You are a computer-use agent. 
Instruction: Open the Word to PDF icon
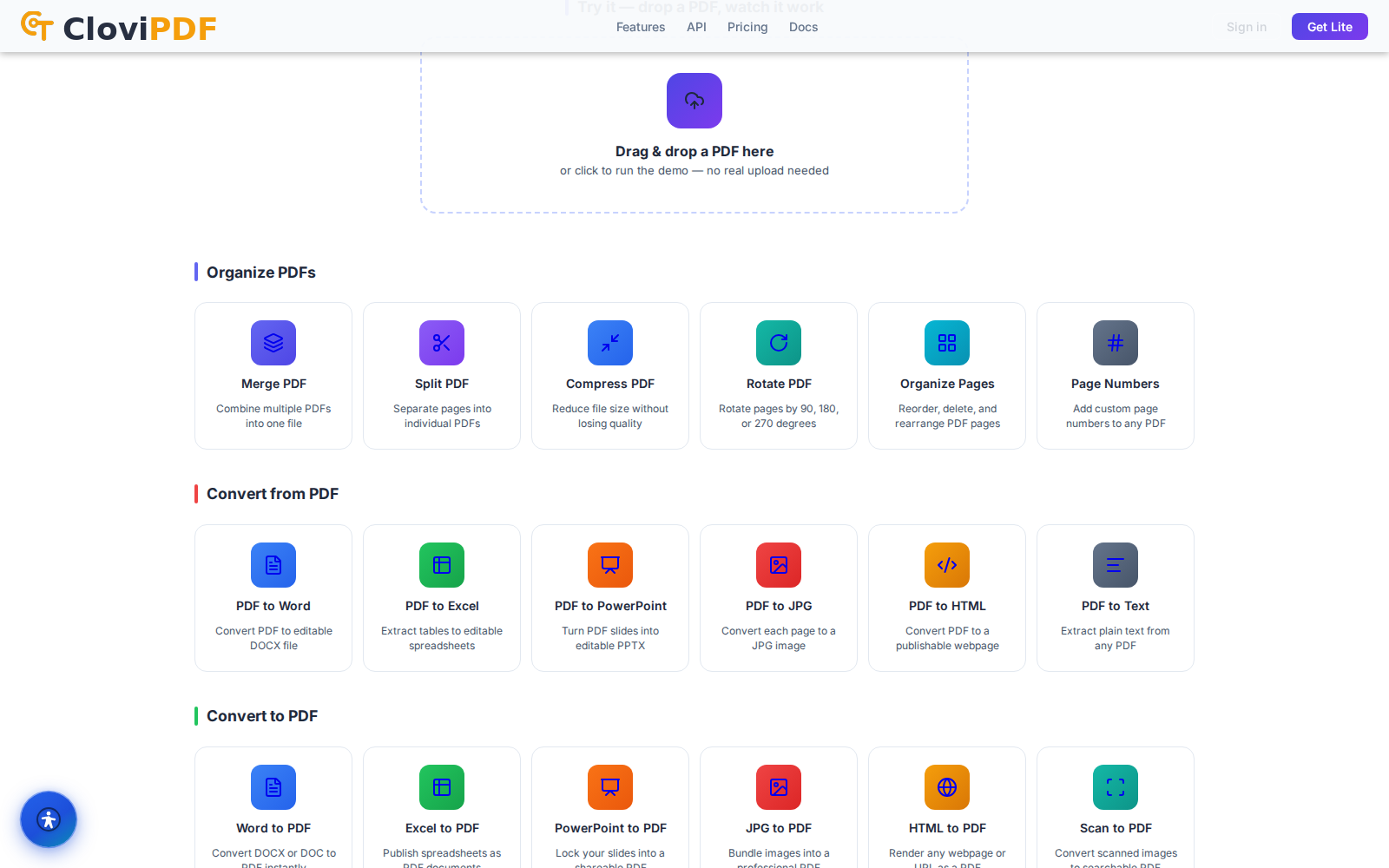pos(273,787)
